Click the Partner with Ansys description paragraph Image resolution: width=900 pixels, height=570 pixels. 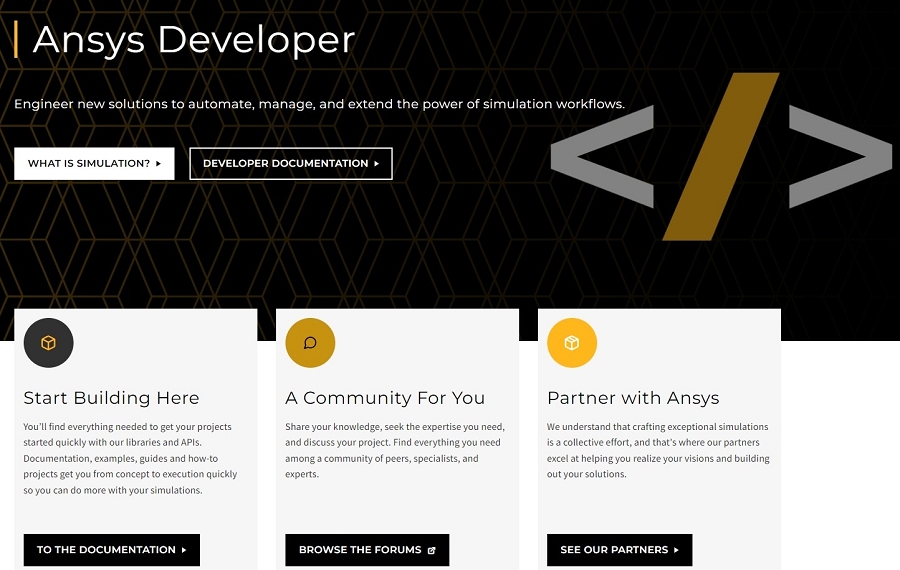coord(658,450)
